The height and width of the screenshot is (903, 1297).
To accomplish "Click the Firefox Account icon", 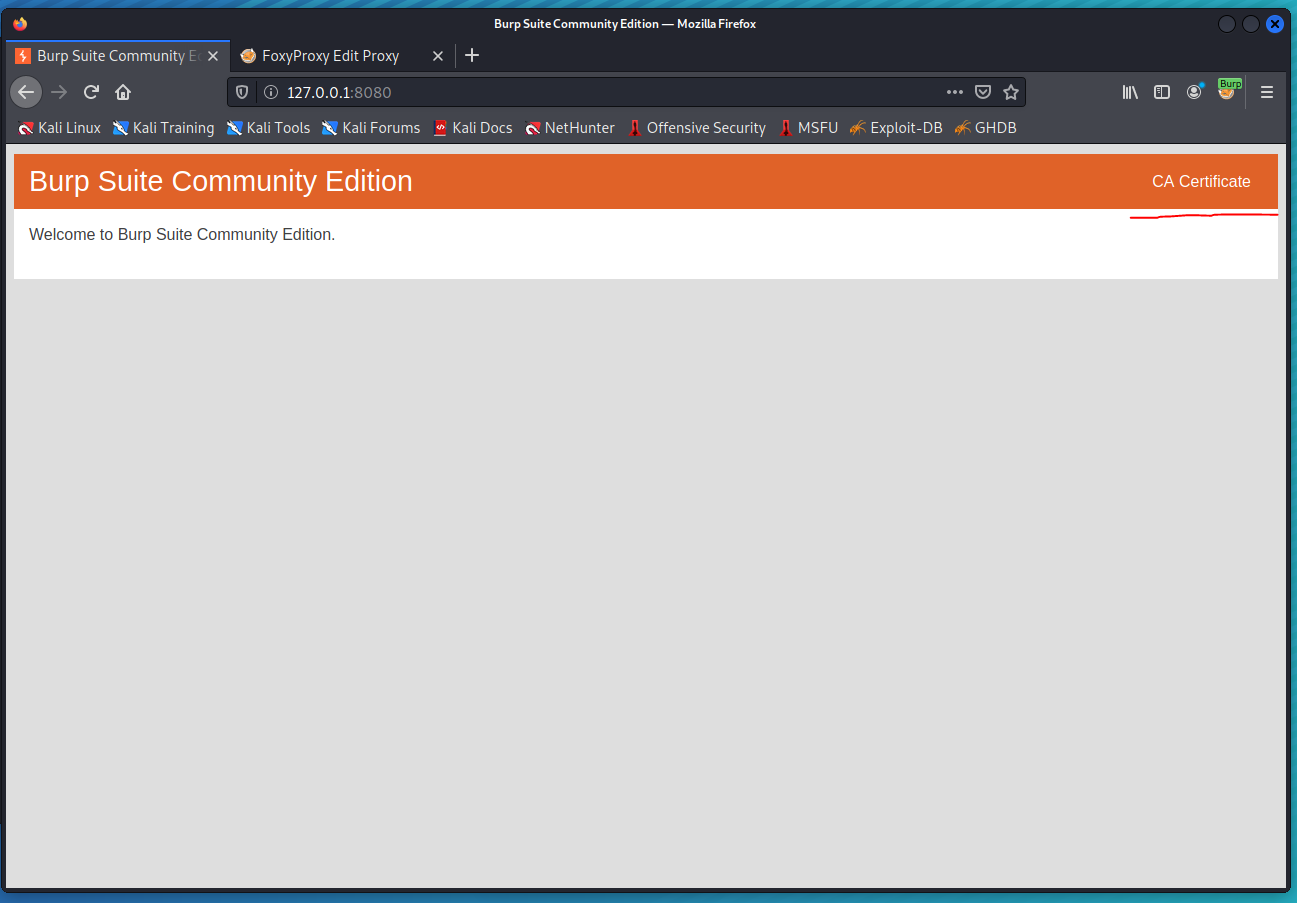I will [x=1194, y=91].
